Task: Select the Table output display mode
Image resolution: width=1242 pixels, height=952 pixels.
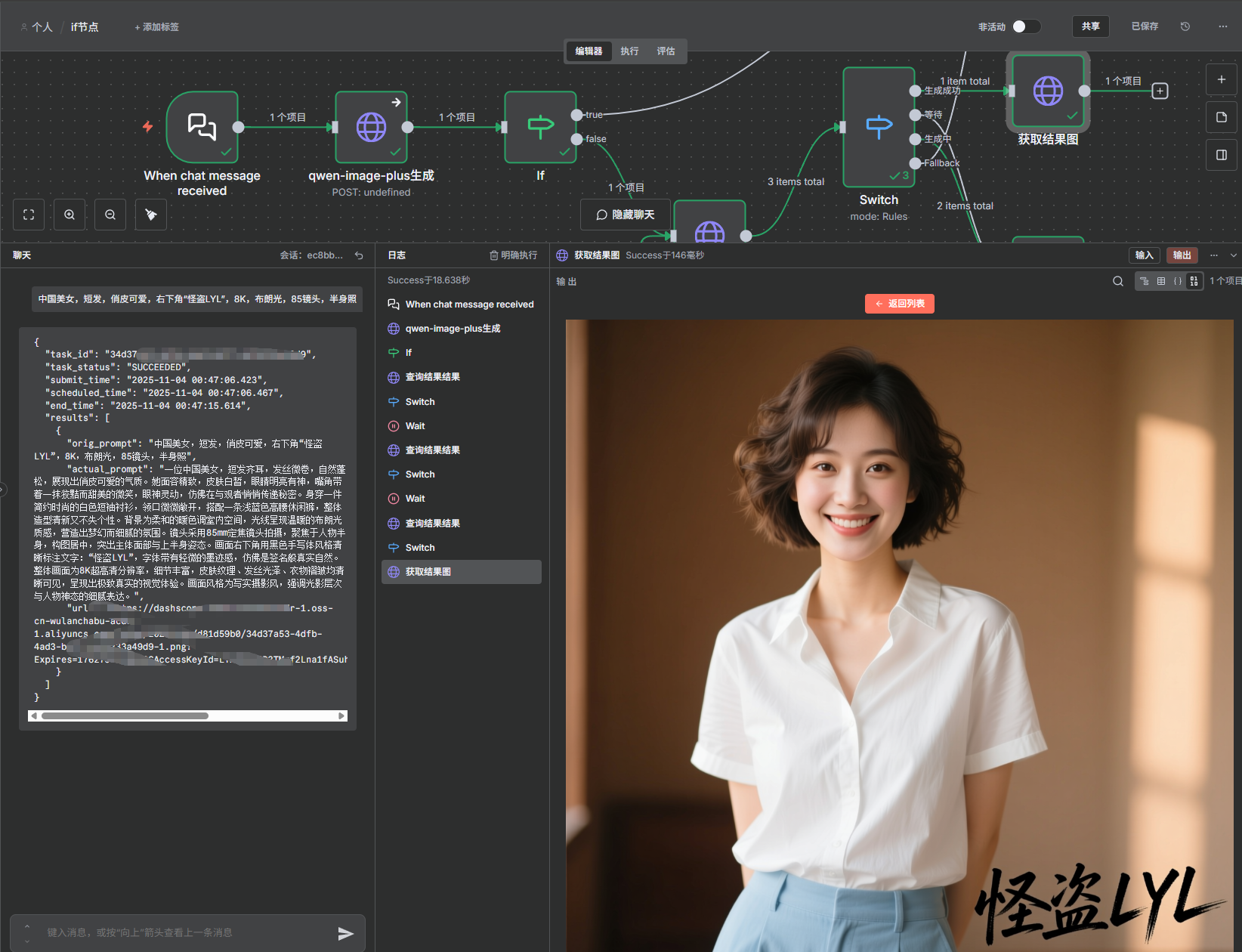Action: 1161,281
